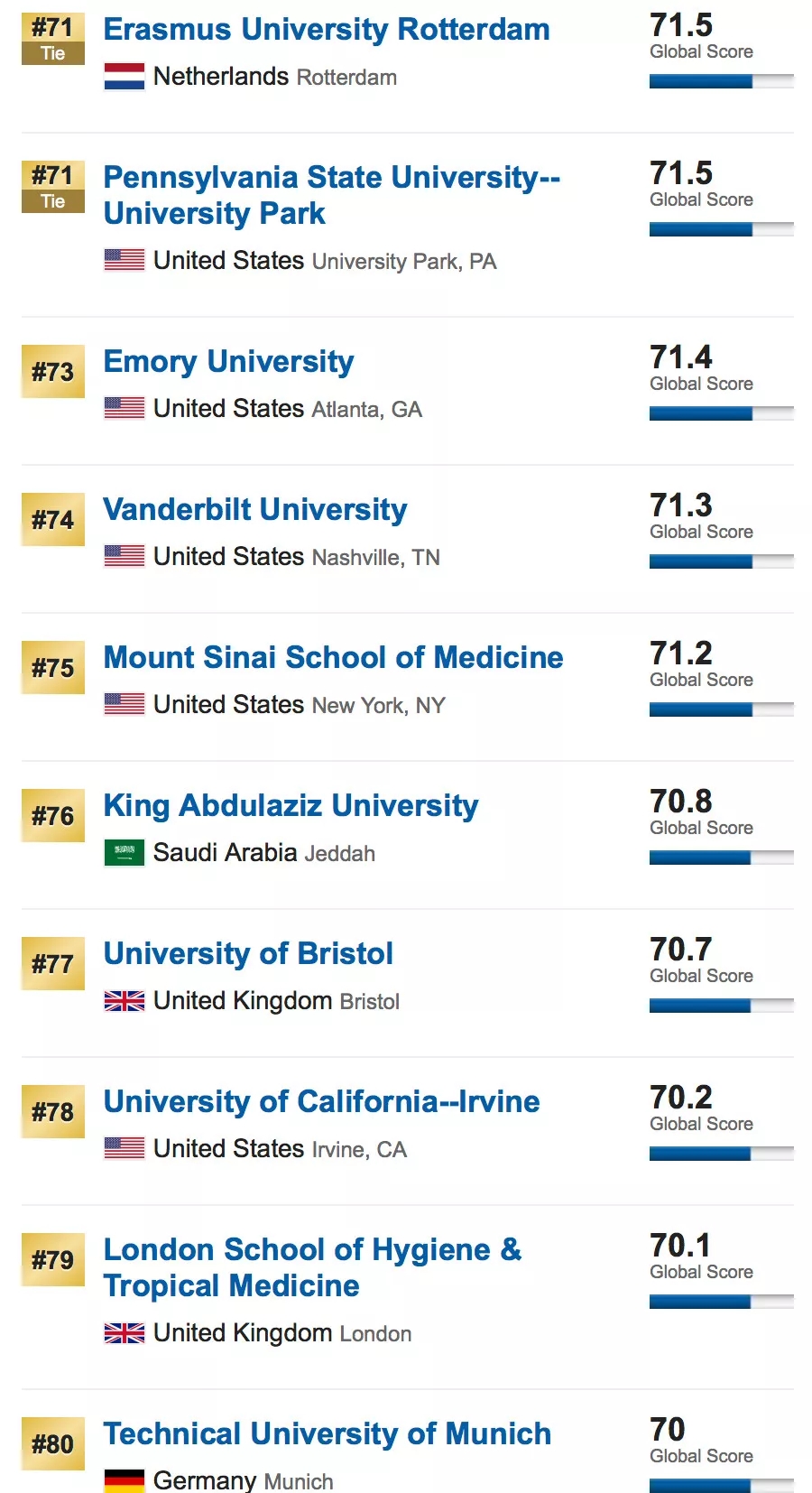Click the 70.2 Global Score value
The width and height of the screenshot is (812, 1493).
pyautogui.click(x=681, y=1098)
